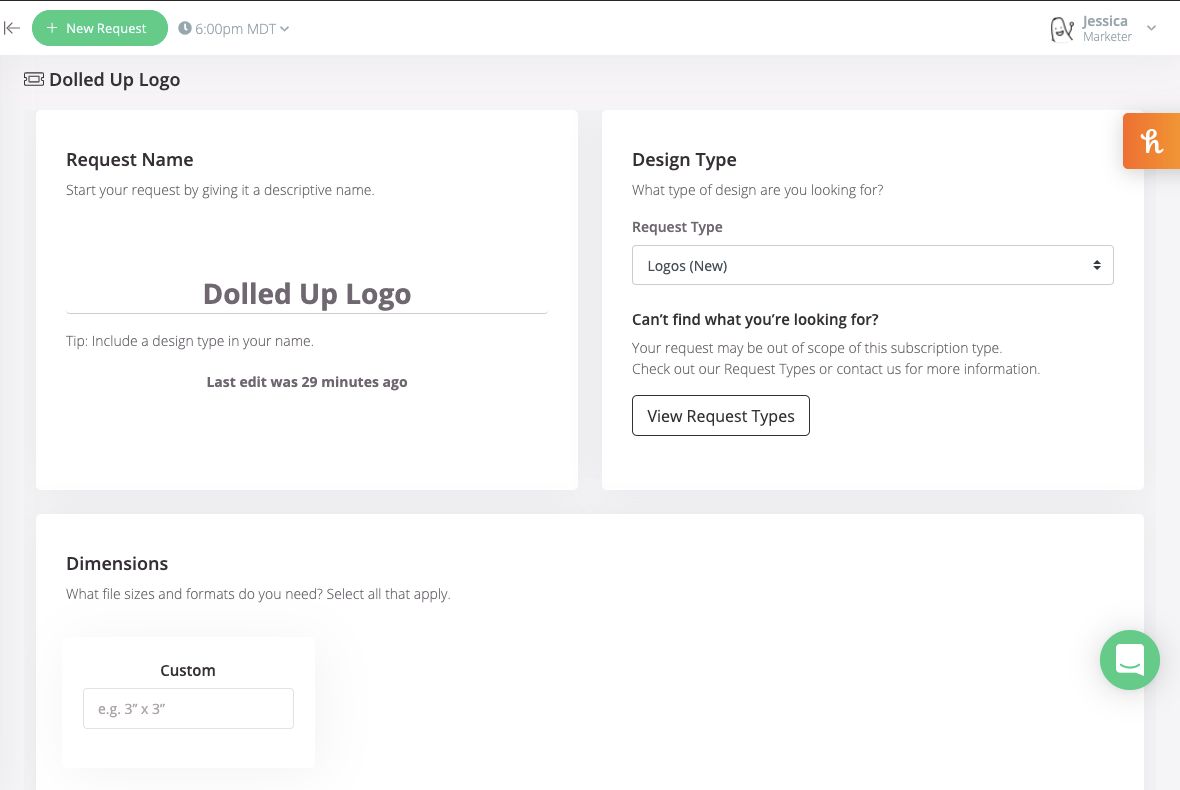
Task: Click the Custom dimensions input field
Action: coord(188,708)
